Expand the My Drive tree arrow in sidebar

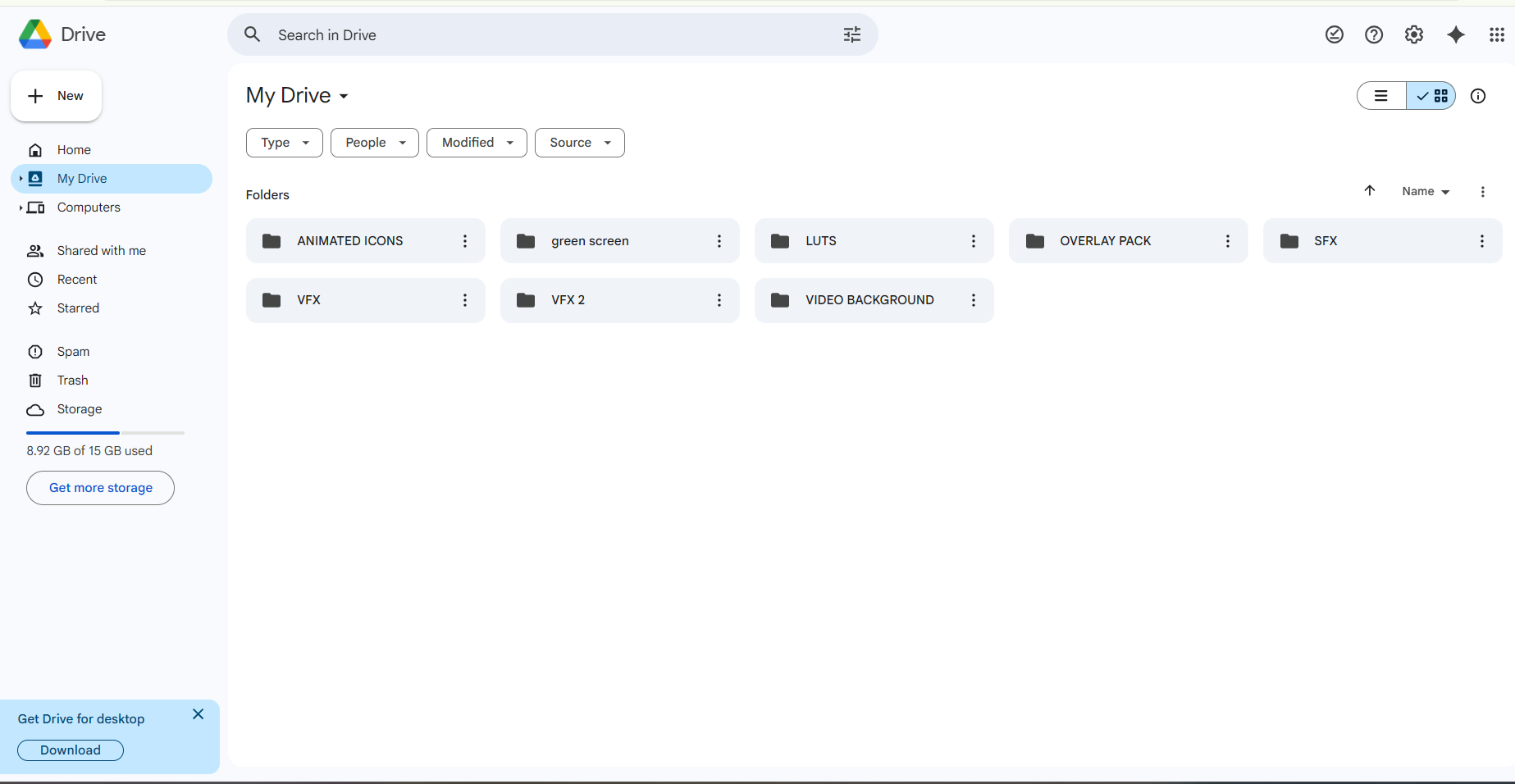tap(21, 179)
